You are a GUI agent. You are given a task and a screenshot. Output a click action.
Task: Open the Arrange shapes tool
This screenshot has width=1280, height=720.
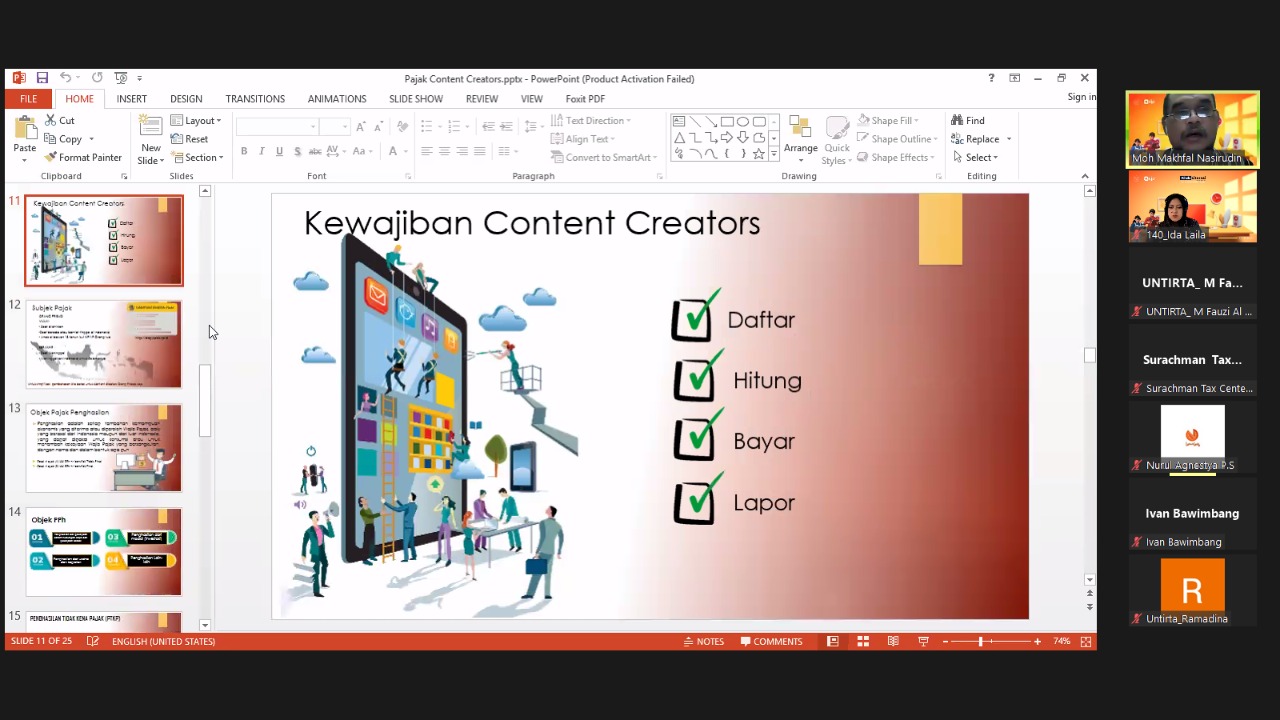(800, 140)
